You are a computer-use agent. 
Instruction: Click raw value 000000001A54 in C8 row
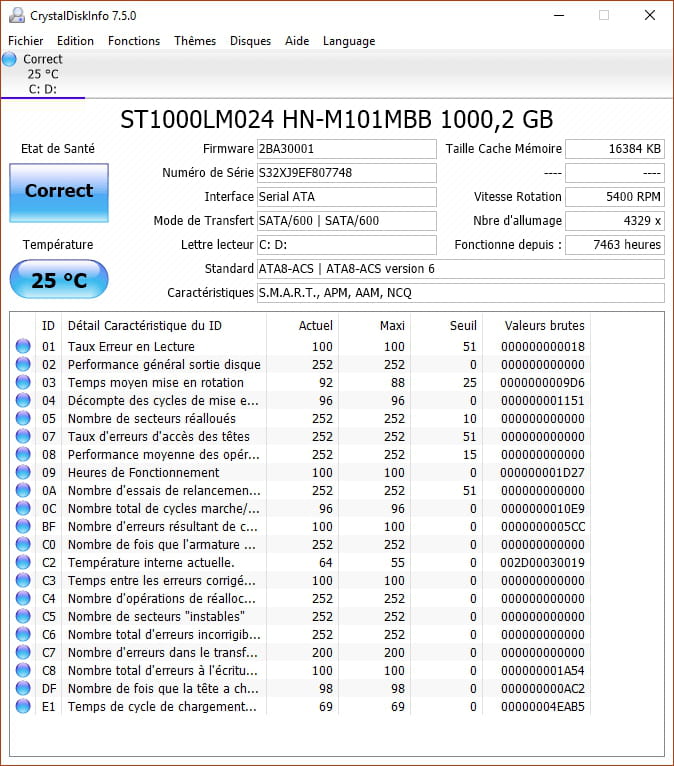pos(542,670)
